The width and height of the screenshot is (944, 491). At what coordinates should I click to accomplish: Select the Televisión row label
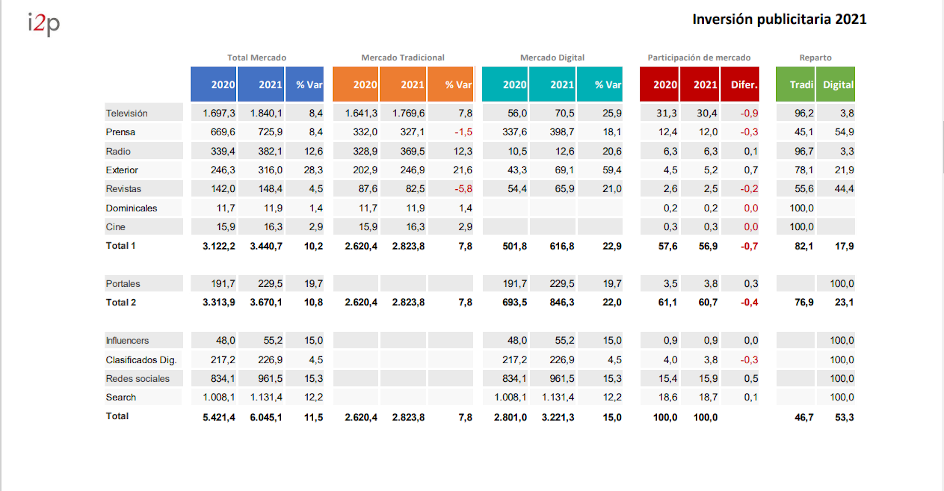click(127, 114)
